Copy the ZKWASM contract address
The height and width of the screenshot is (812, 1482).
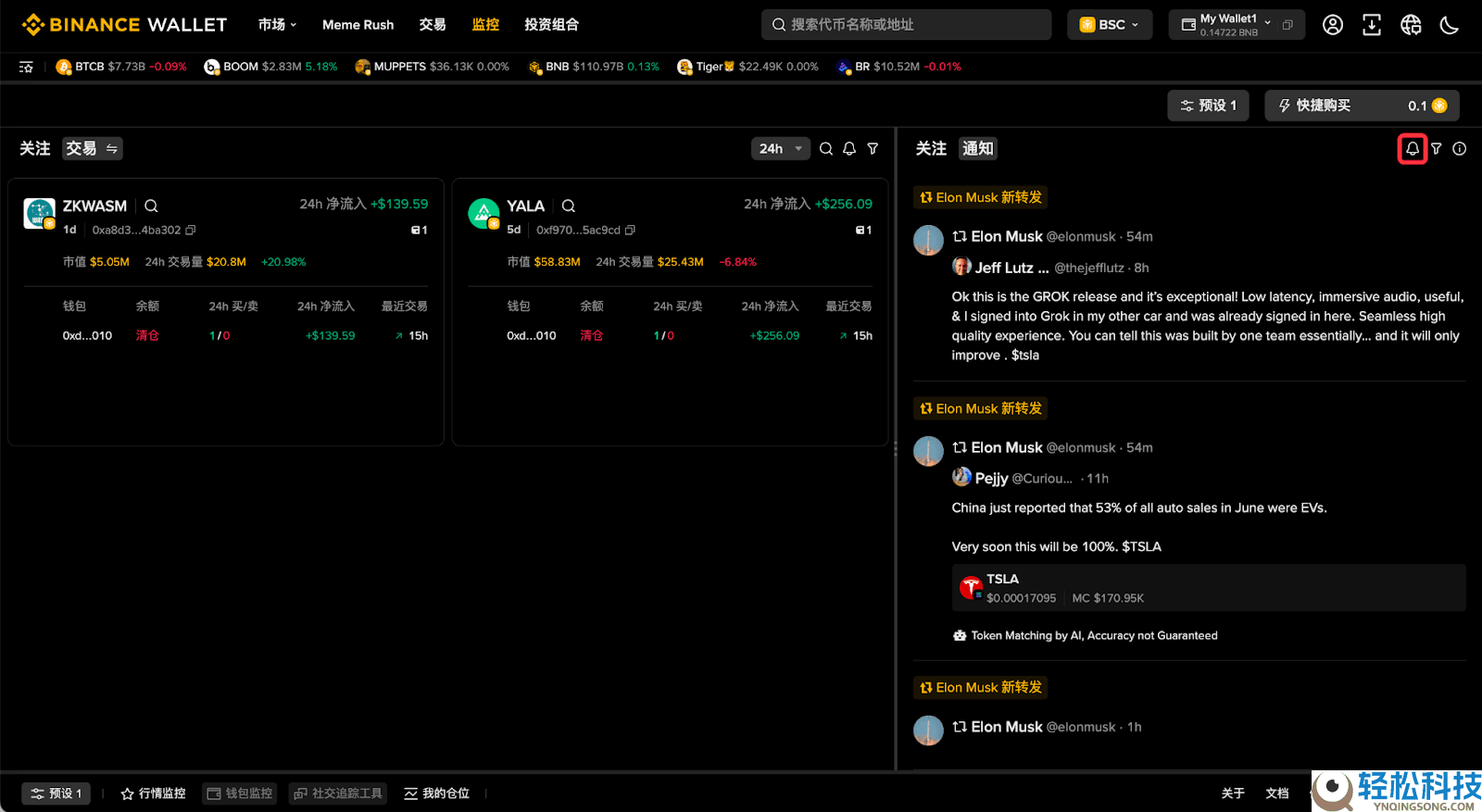[191, 230]
